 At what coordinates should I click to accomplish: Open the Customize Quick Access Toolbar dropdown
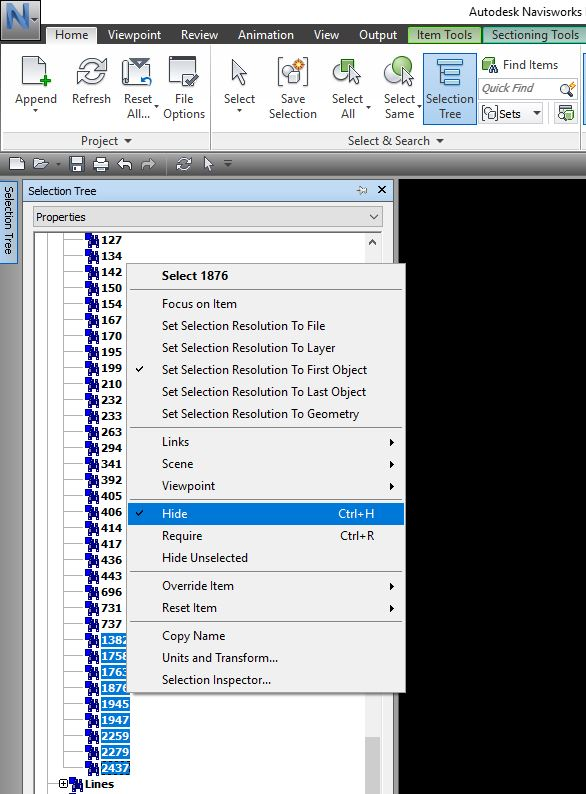pos(228,163)
